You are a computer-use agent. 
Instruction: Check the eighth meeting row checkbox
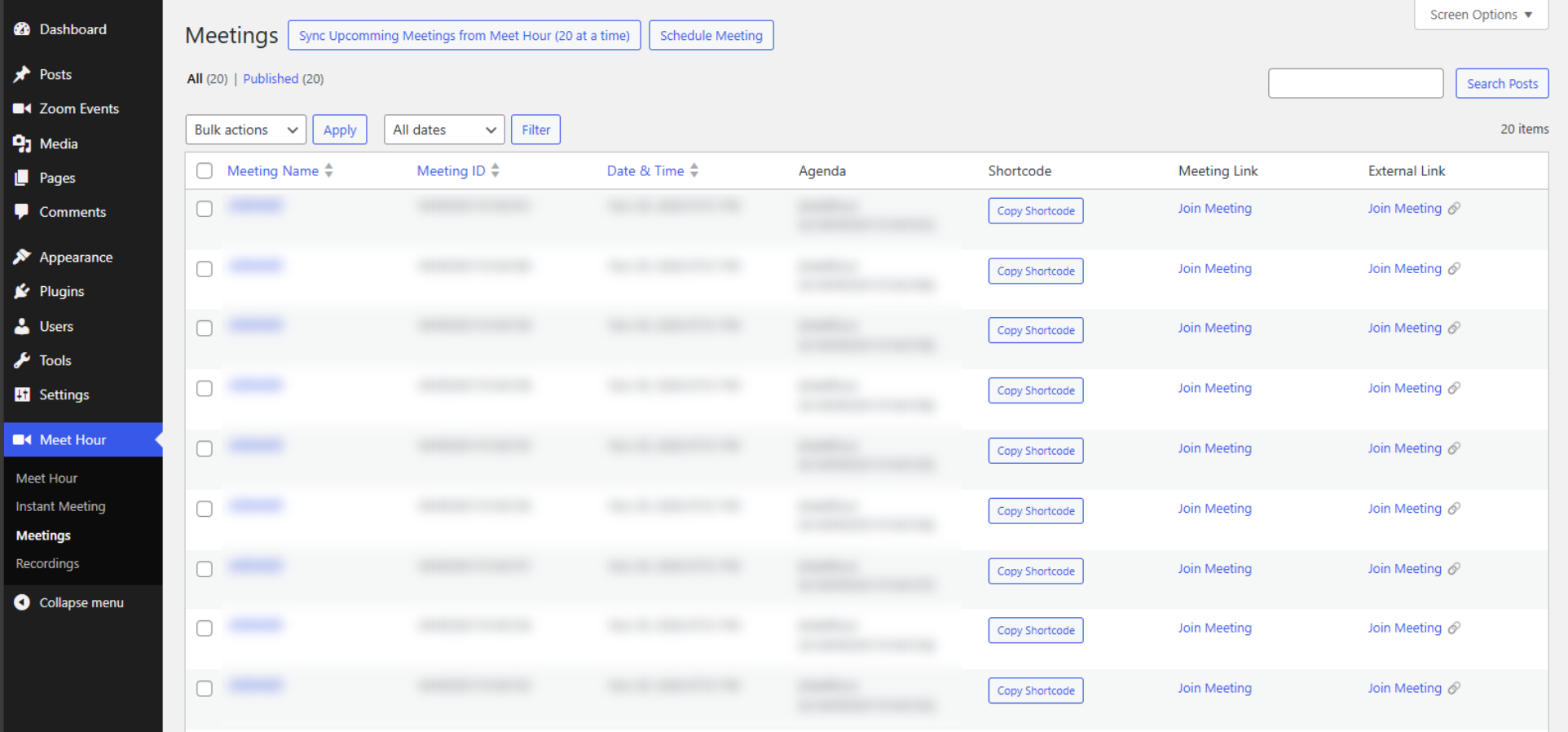pos(205,628)
